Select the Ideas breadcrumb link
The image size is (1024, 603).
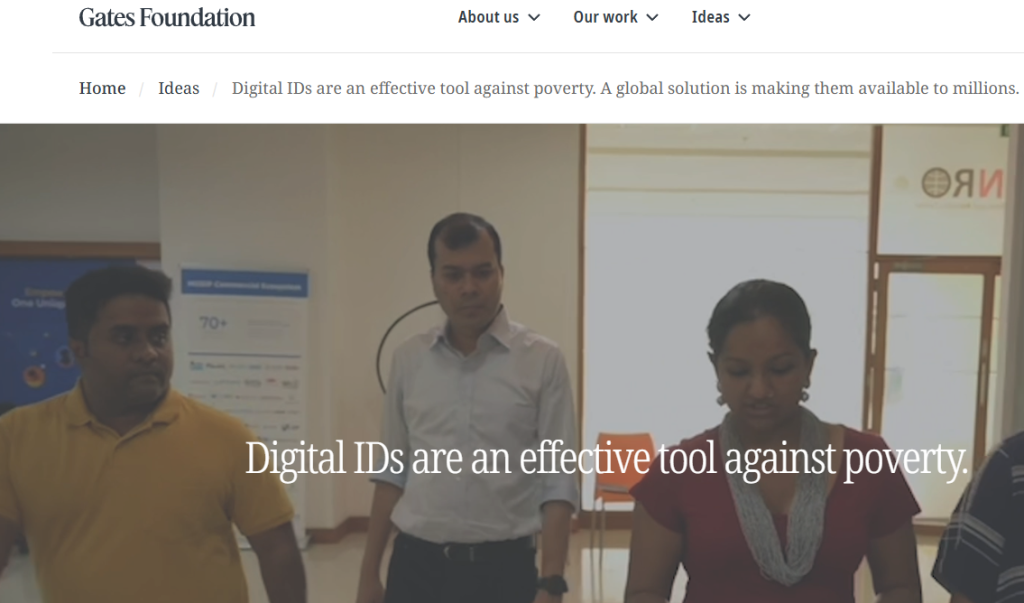[178, 88]
